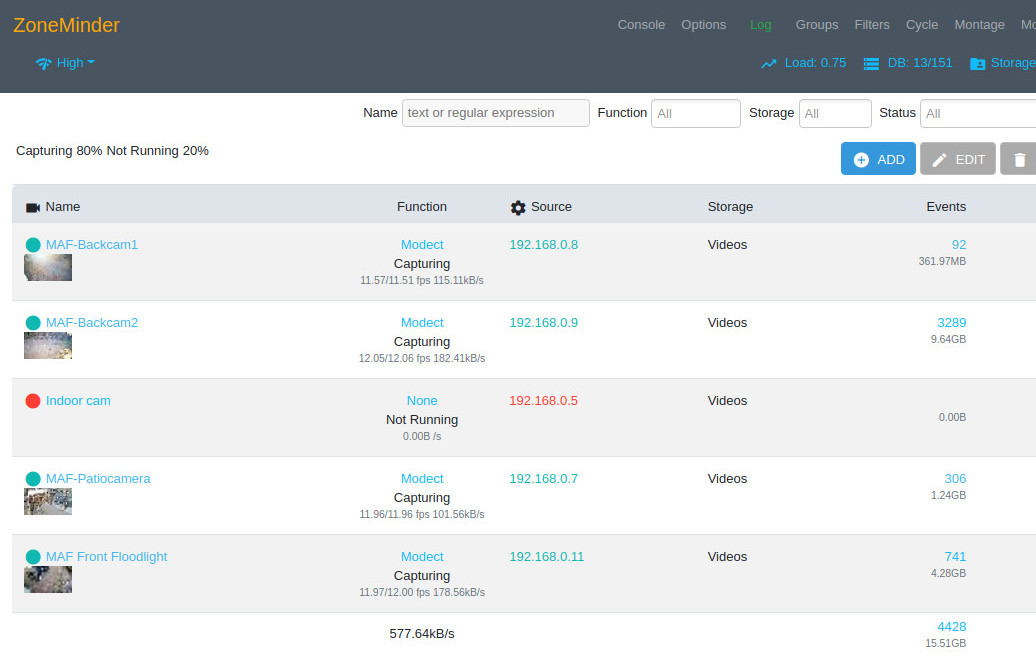Open the 3289 events link
Viewport: 1036px width, 672px height.
[951, 322]
